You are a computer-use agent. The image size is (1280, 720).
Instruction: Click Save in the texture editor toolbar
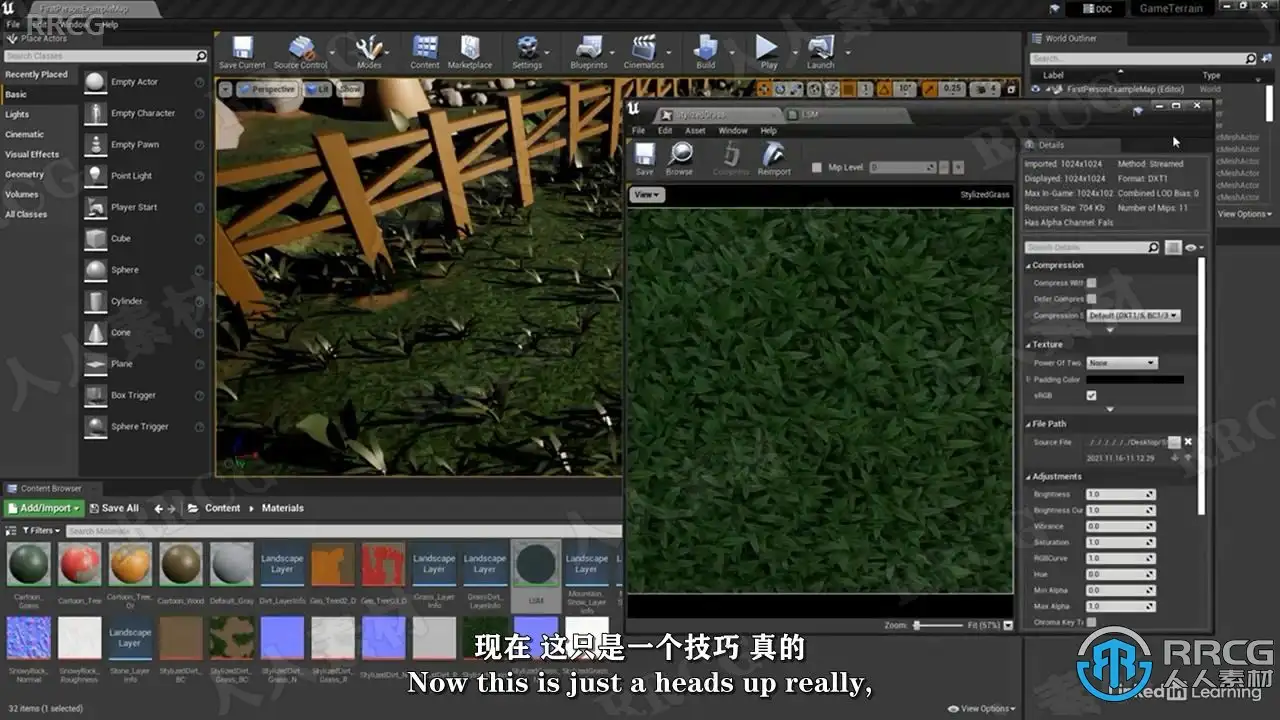645,159
